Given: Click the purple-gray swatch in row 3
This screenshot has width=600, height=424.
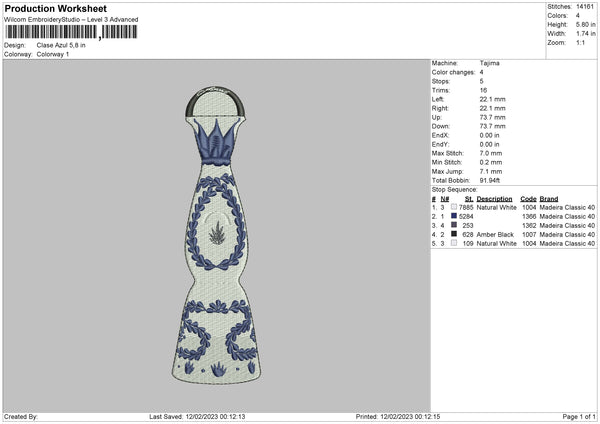Looking at the screenshot, I should [x=454, y=225].
